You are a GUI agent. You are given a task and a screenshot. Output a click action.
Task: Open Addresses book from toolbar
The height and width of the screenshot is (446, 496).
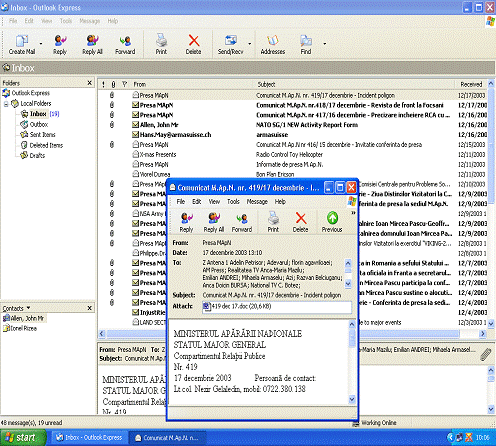273,45
